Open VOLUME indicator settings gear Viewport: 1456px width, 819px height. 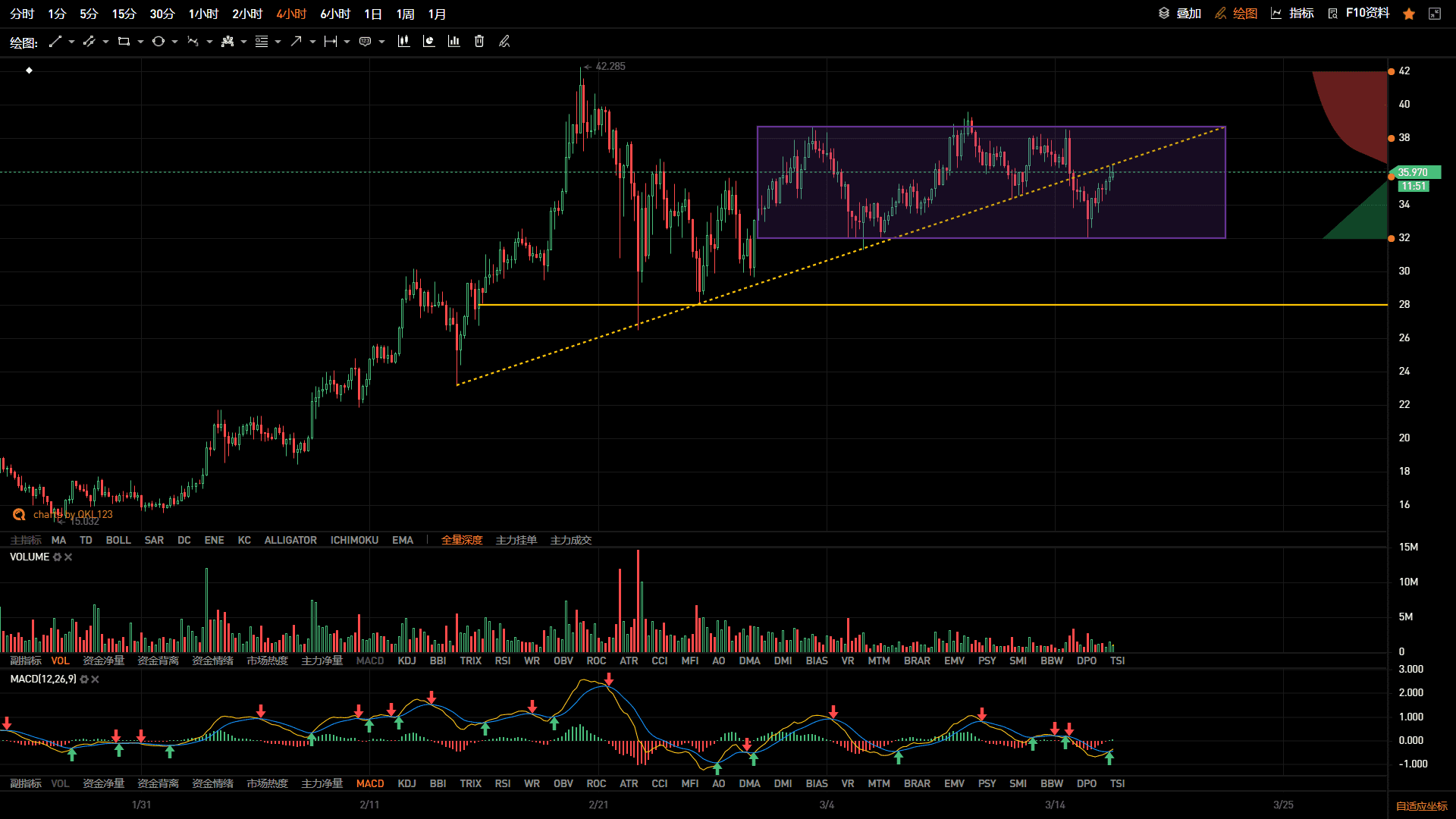[x=57, y=557]
